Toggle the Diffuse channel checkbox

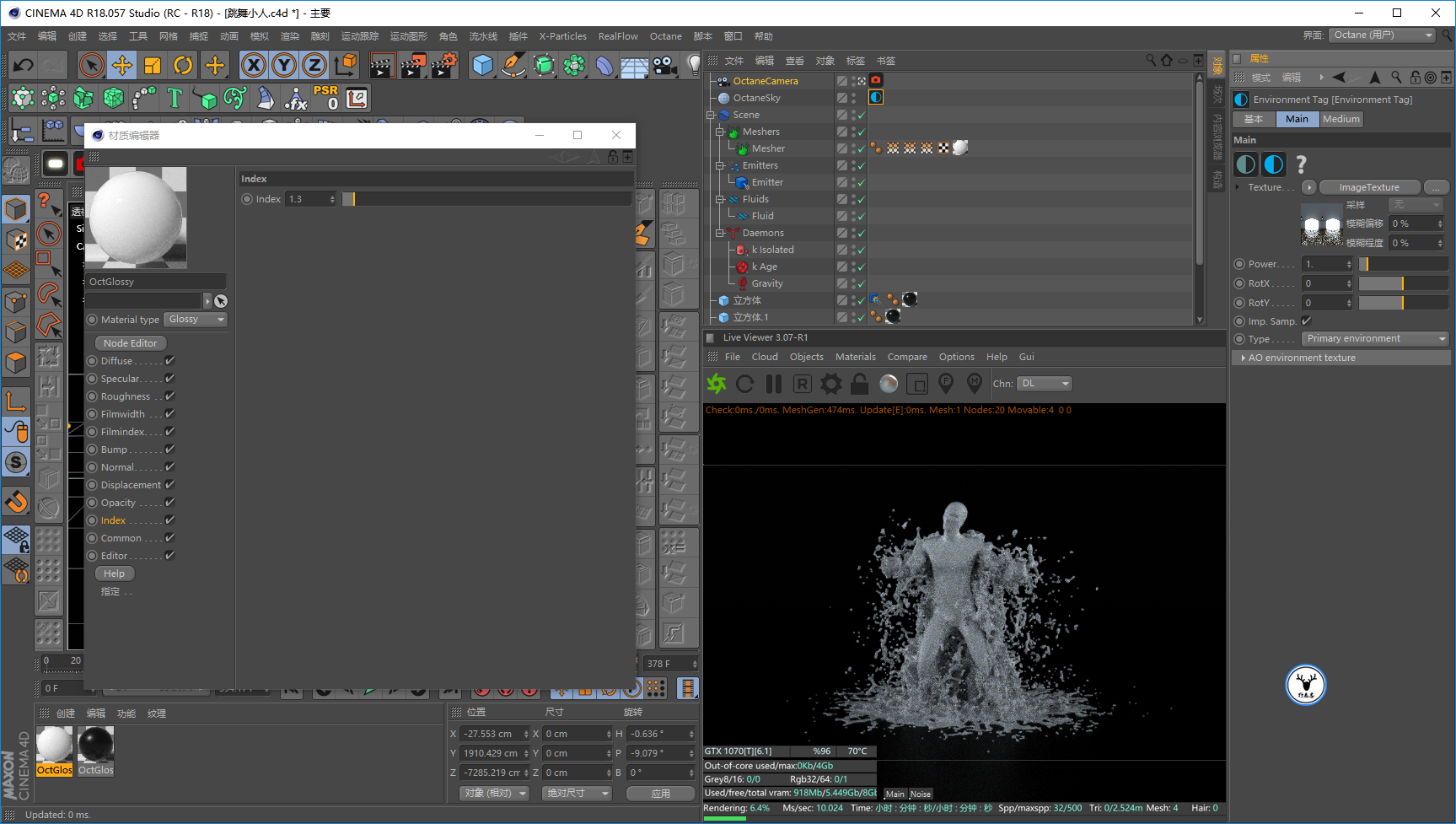169,360
